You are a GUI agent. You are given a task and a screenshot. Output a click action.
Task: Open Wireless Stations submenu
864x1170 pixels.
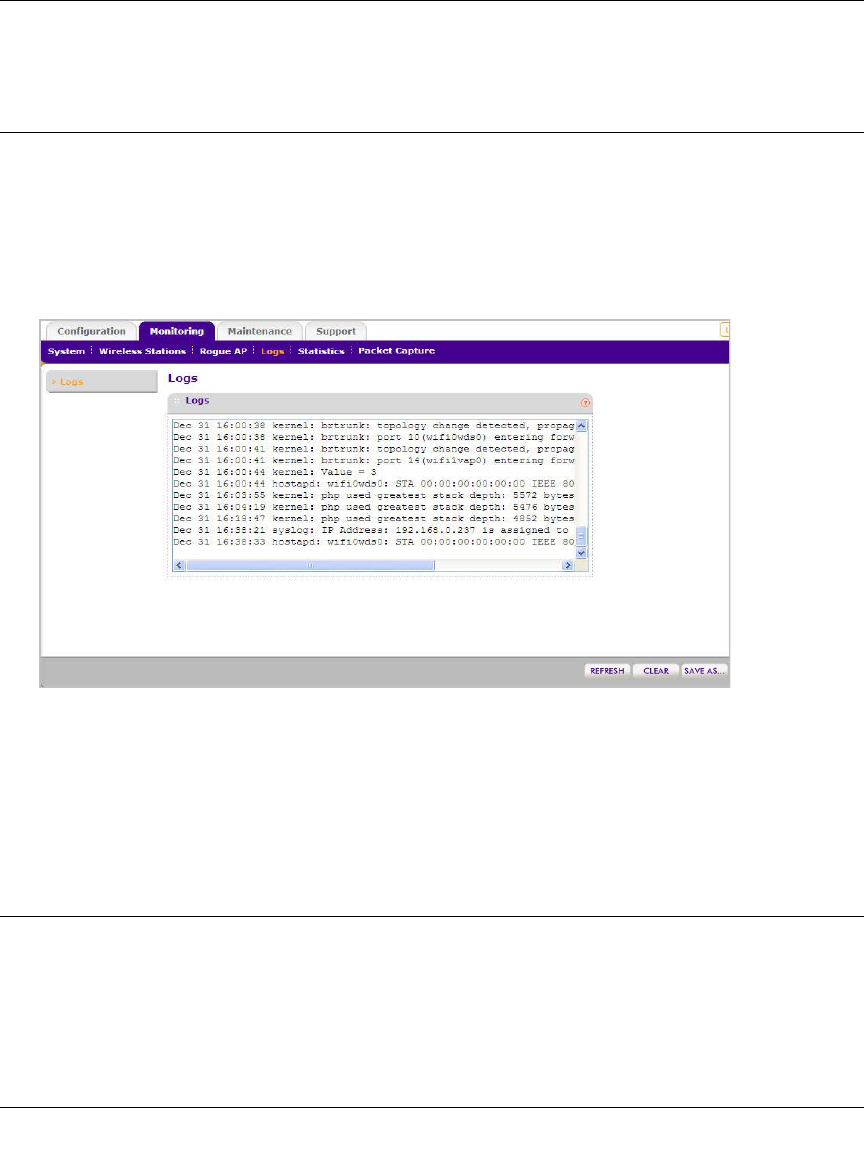143,351
